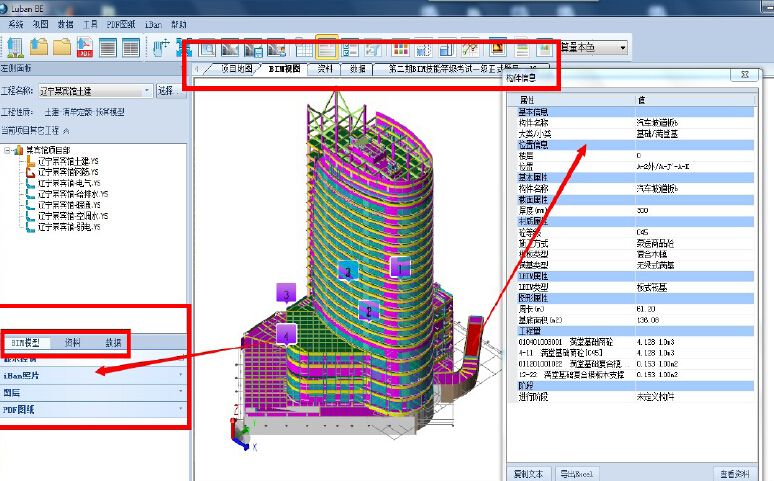774x481 pixels.
Task: Select the 数据 tab in left bottom panel
Action: click(113, 342)
